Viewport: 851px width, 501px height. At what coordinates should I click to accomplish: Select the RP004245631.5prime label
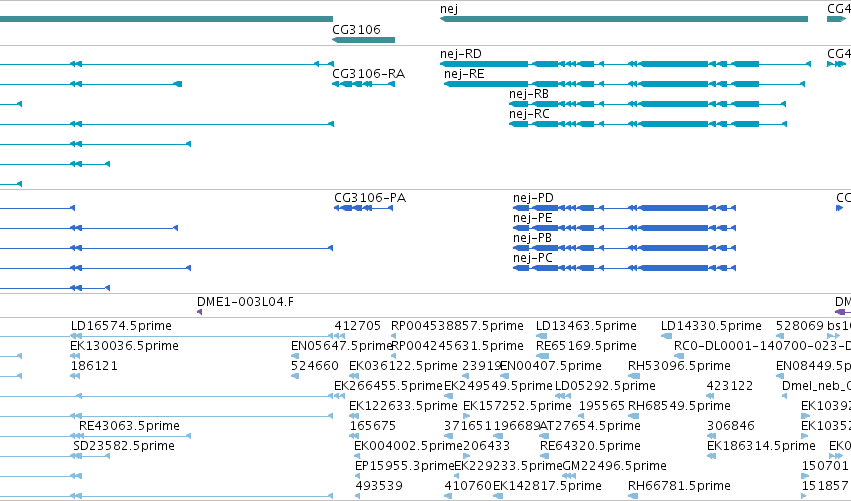[x=457, y=346]
